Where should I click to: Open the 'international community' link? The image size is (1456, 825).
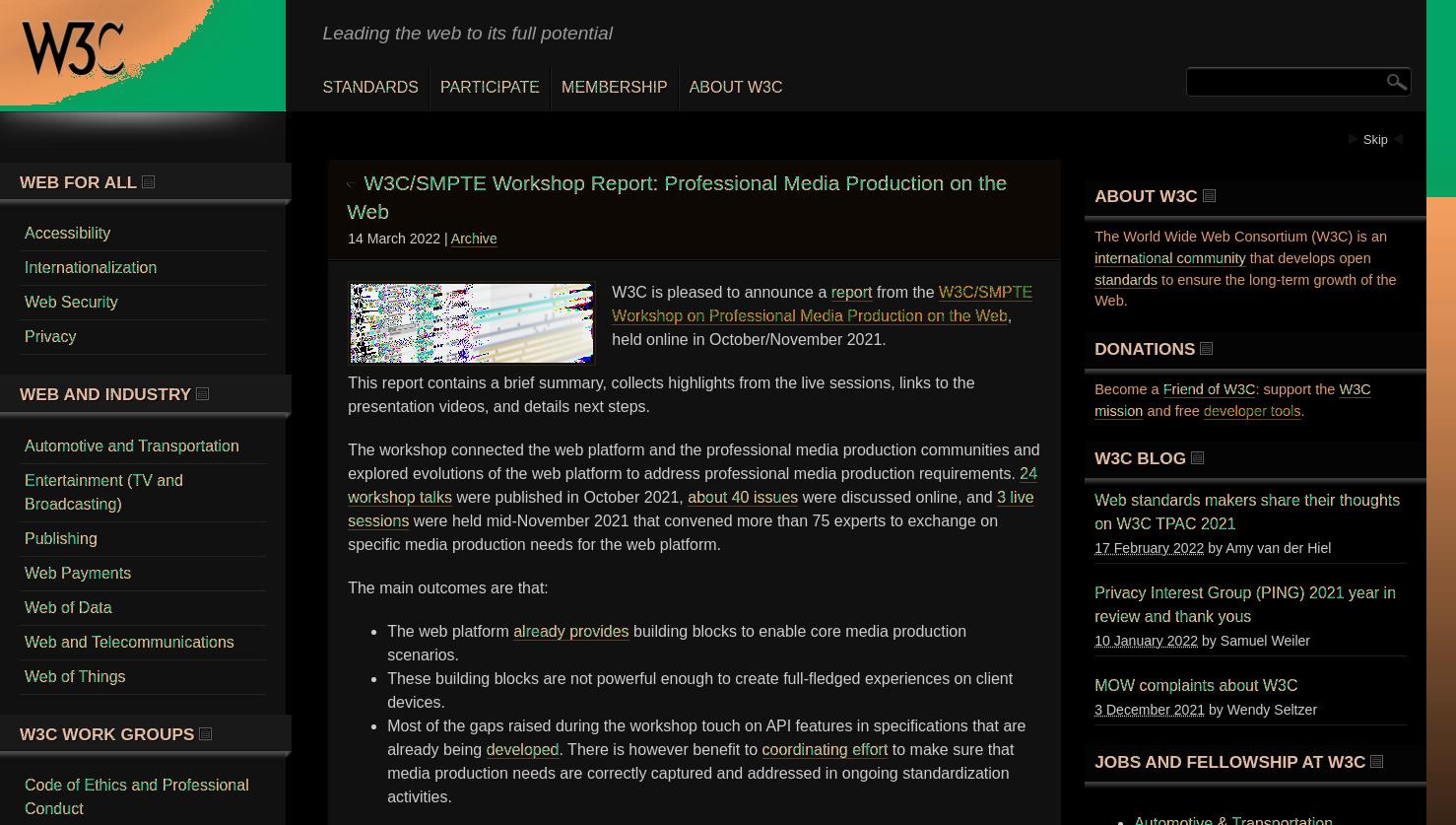1170,258
